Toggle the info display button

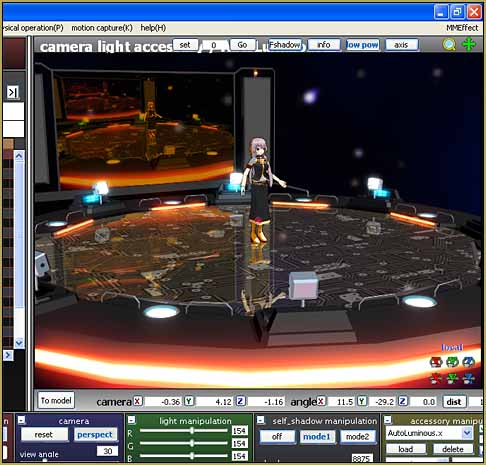click(x=324, y=45)
